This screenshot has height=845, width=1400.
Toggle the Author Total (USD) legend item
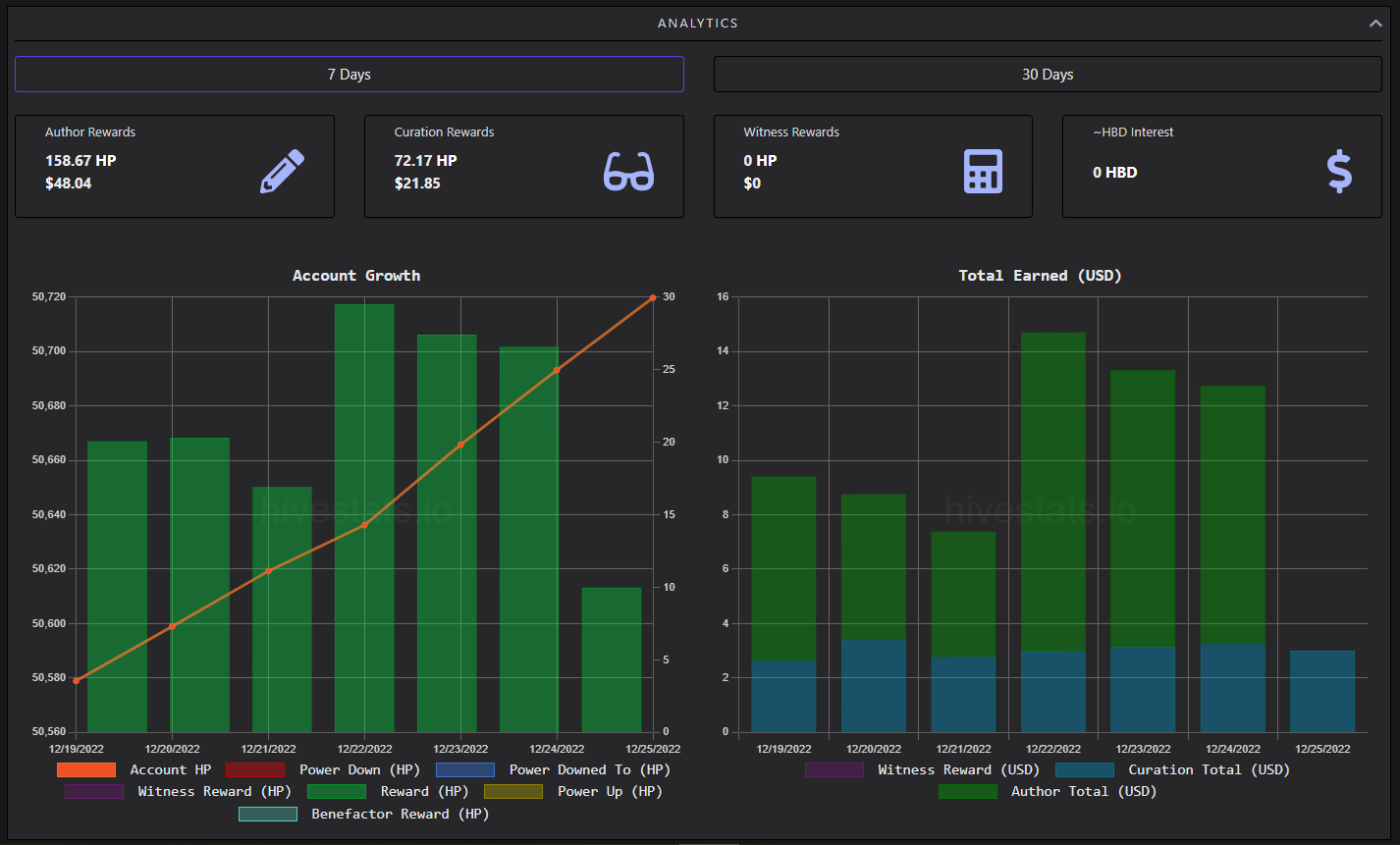[x=1048, y=791]
